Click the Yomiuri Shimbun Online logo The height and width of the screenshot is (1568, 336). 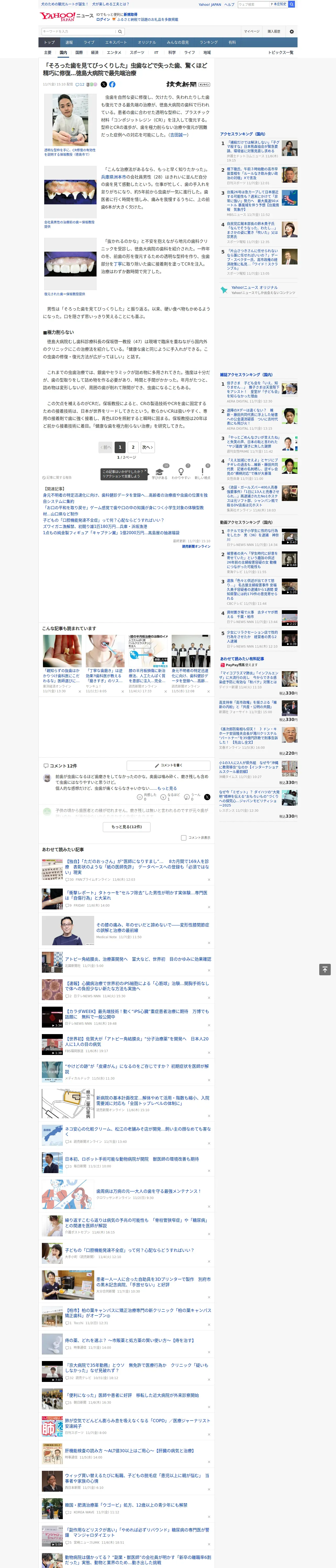[x=188, y=85]
